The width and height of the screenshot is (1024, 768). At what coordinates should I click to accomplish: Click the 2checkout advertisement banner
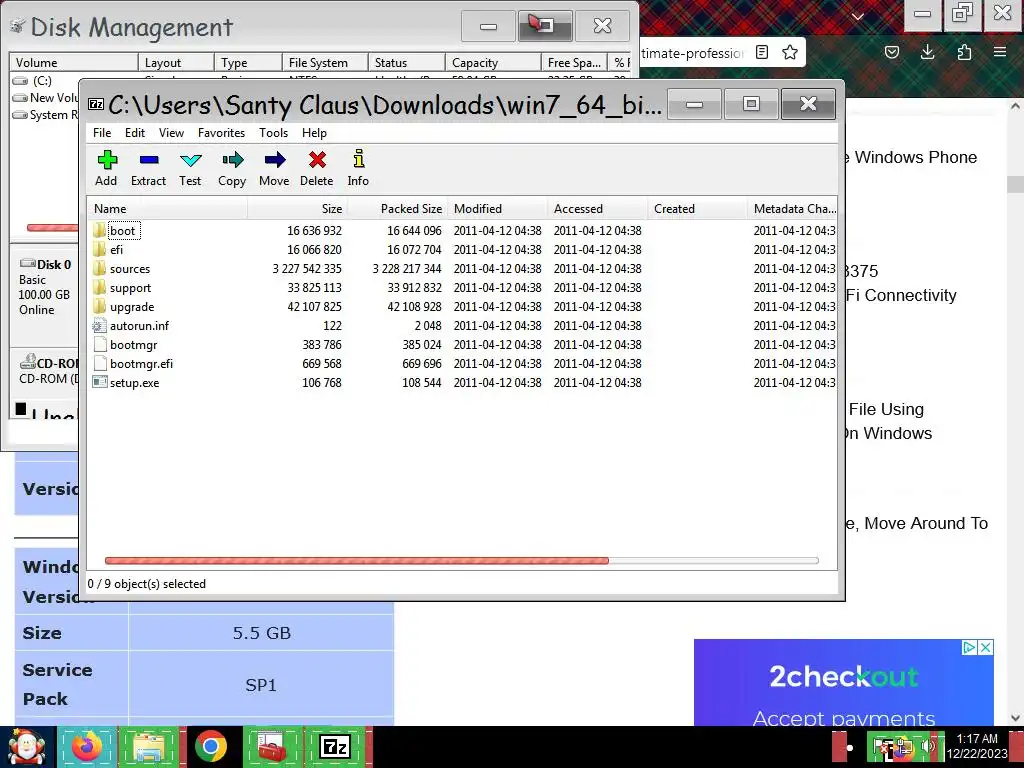[844, 684]
